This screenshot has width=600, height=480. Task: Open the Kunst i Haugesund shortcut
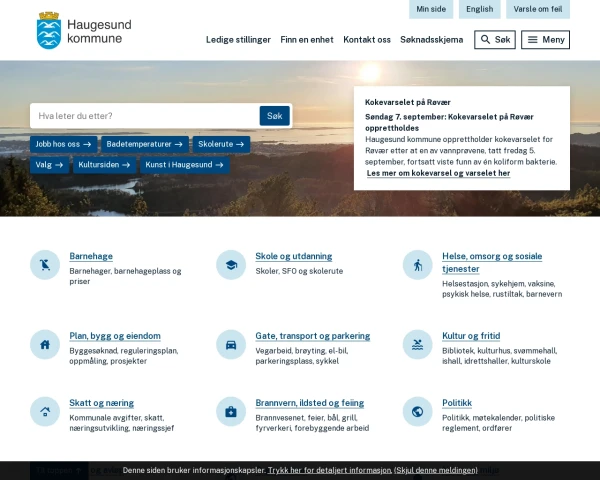click(184, 165)
